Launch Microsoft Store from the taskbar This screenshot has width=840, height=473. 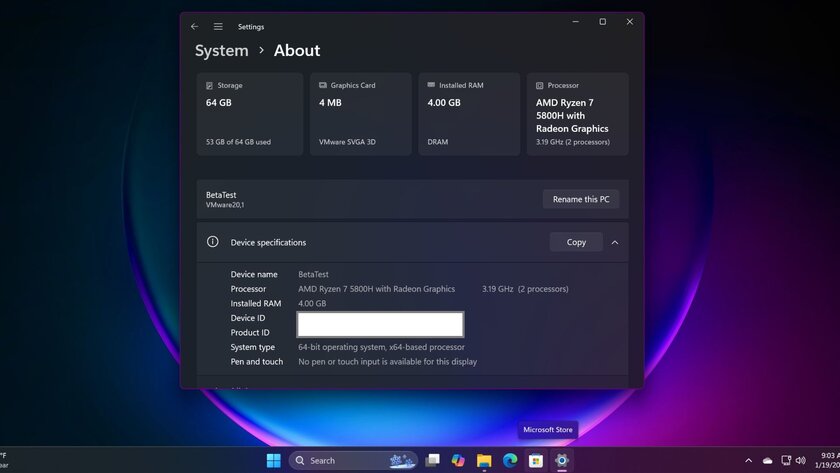point(536,460)
